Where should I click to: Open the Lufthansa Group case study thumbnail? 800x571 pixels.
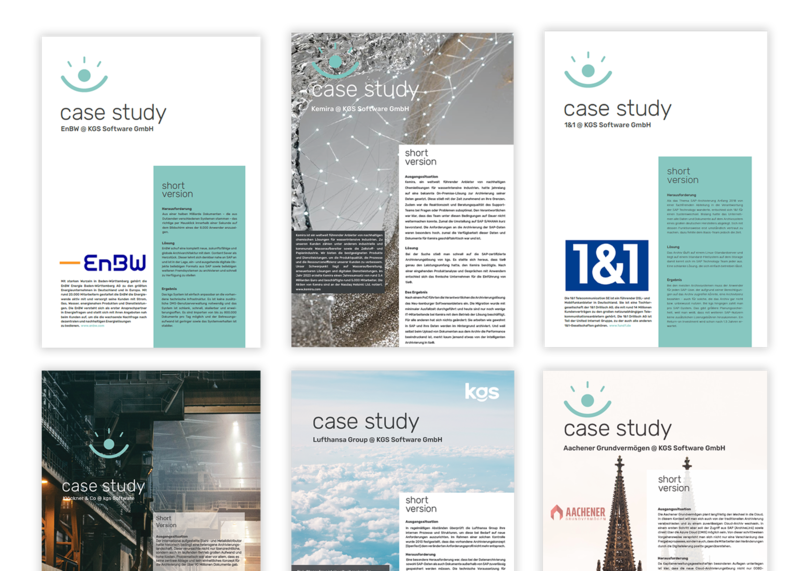(x=403, y=470)
